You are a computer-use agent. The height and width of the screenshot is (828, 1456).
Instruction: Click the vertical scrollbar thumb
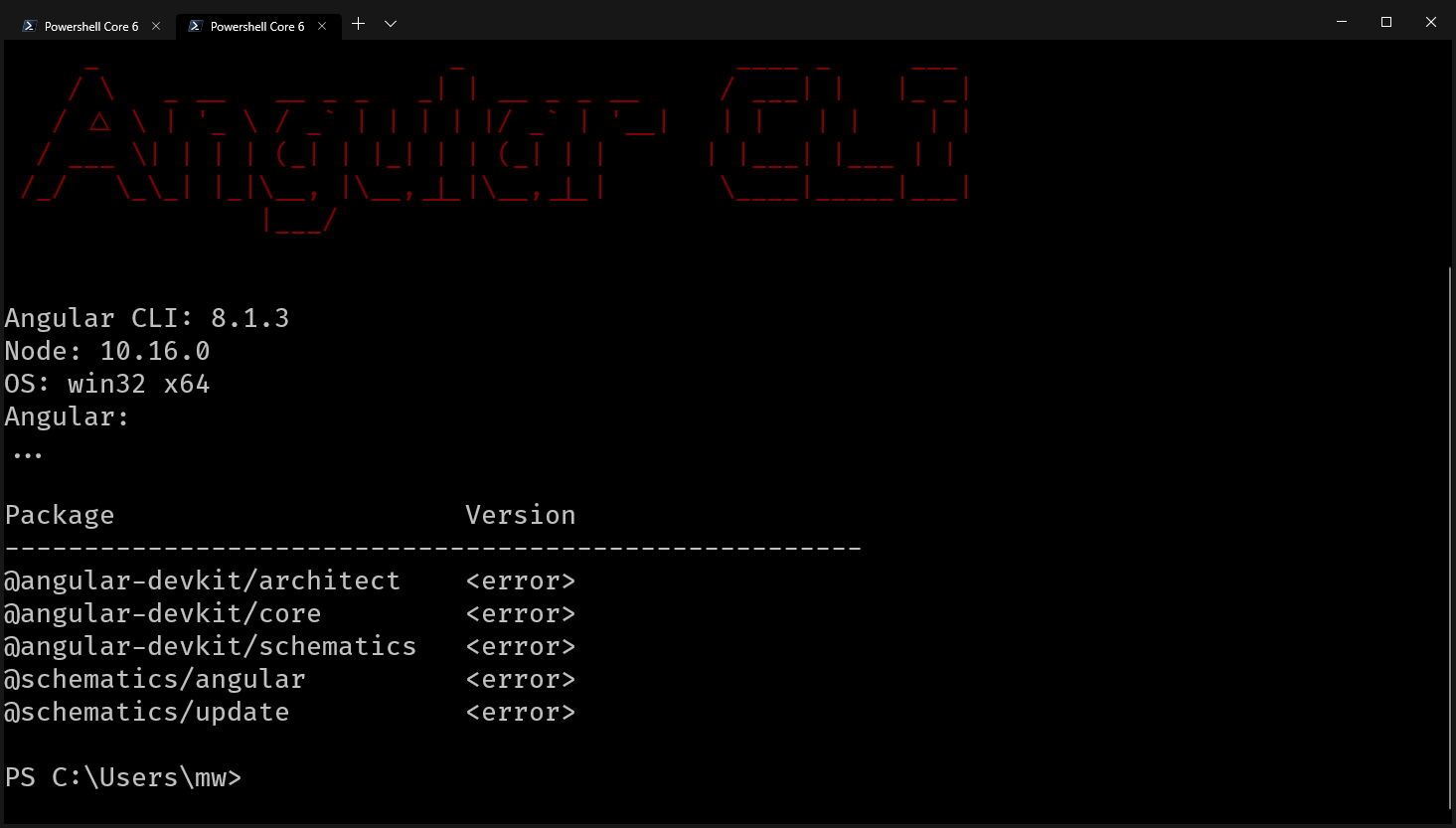(x=1451, y=538)
